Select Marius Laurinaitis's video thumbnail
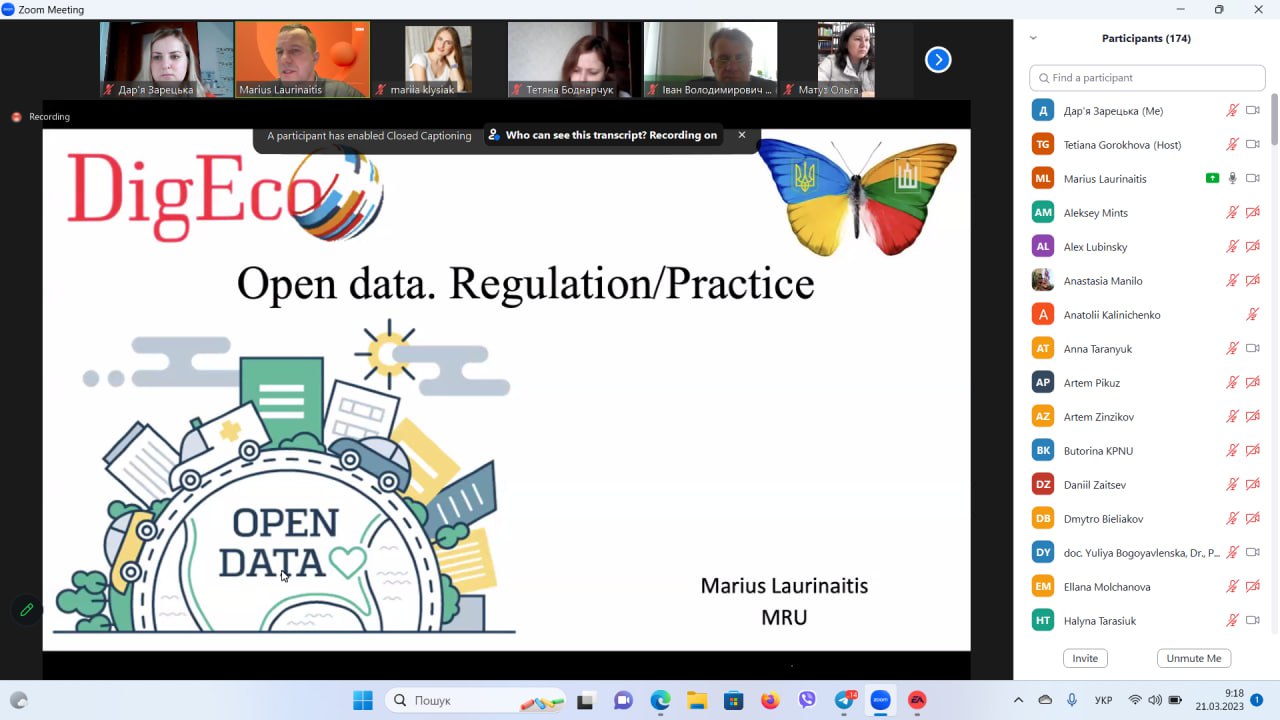The height and width of the screenshot is (720, 1280). (x=302, y=59)
